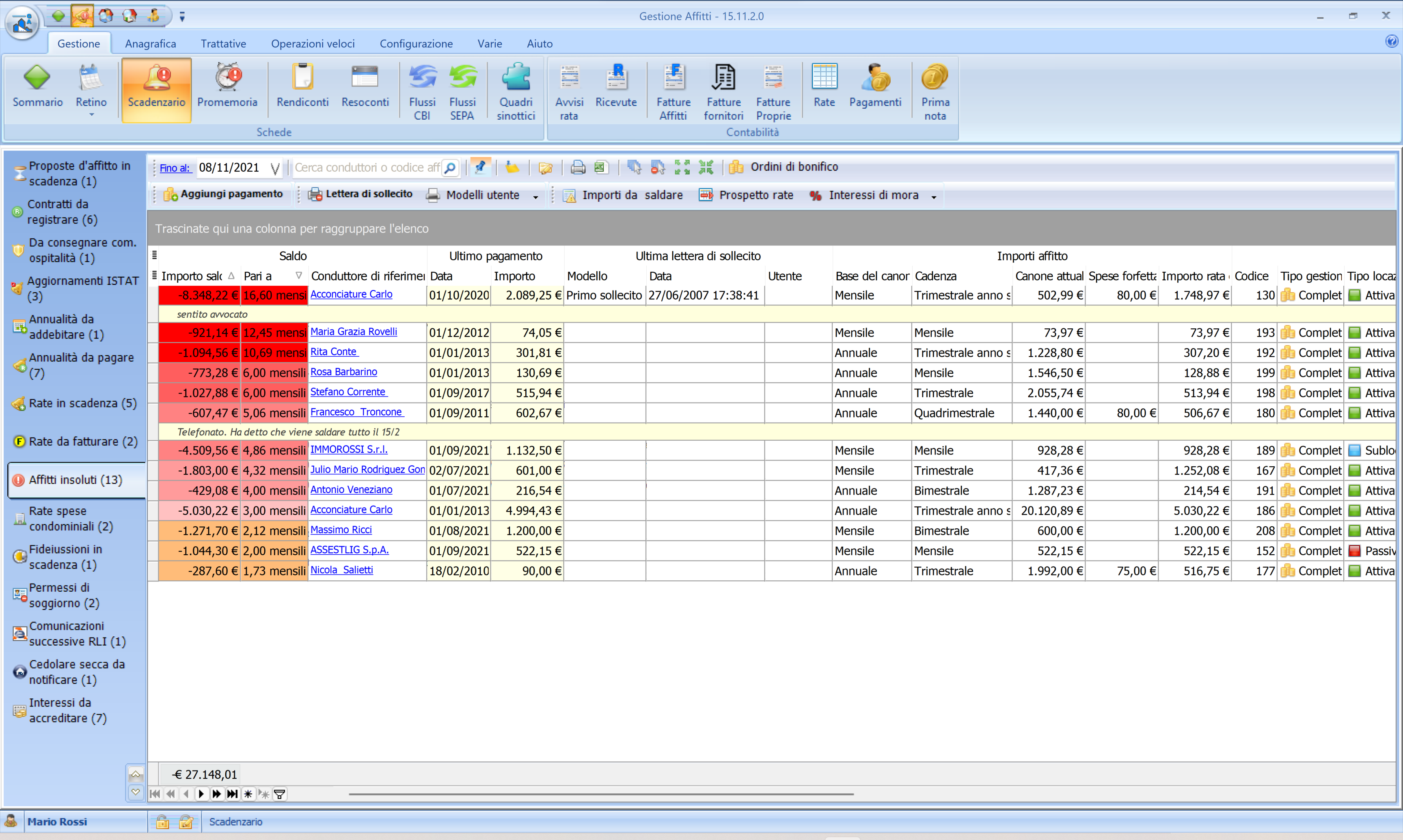Click the deselect cursor icon with red mark
The image size is (1403, 840).
(658, 168)
